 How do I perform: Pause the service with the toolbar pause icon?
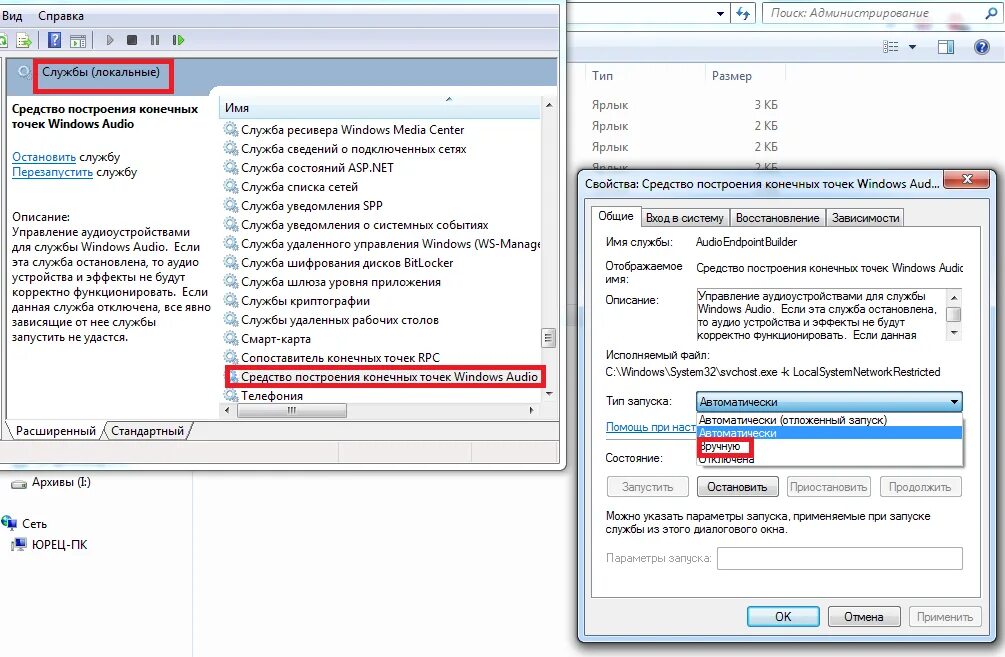pyautogui.click(x=154, y=40)
